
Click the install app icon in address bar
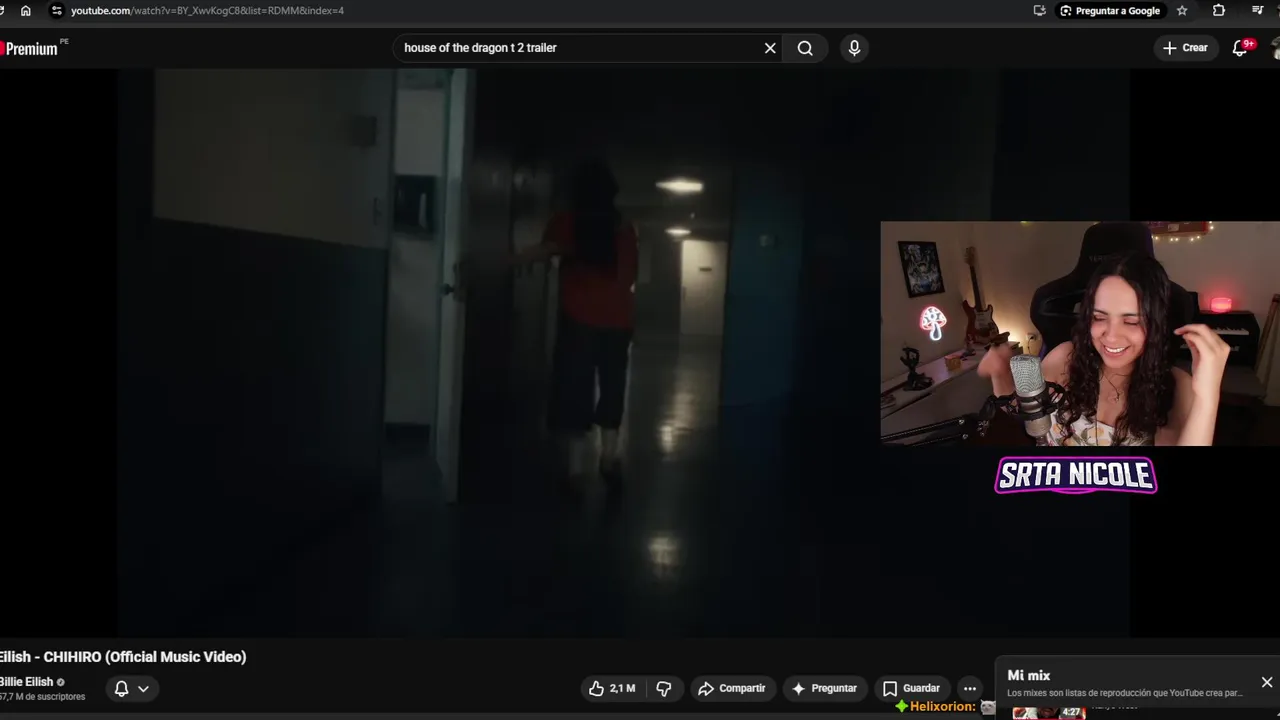click(x=1039, y=10)
